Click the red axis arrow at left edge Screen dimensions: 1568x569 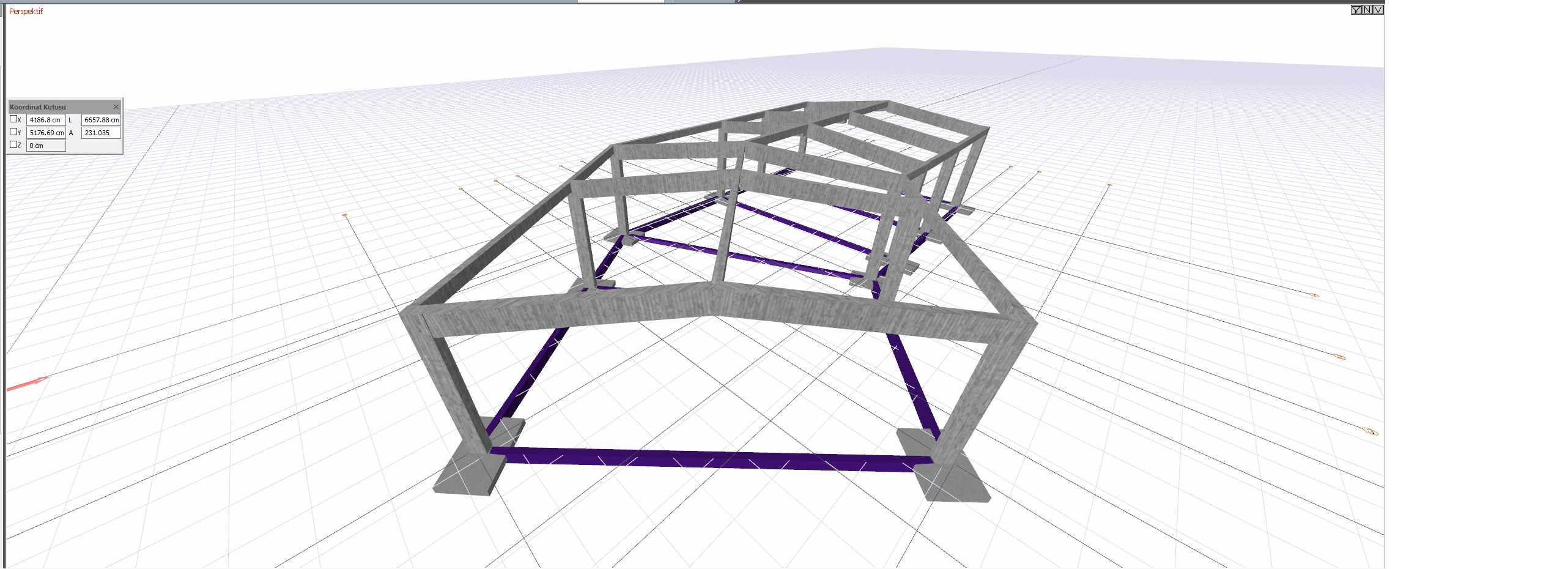point(27,384)
